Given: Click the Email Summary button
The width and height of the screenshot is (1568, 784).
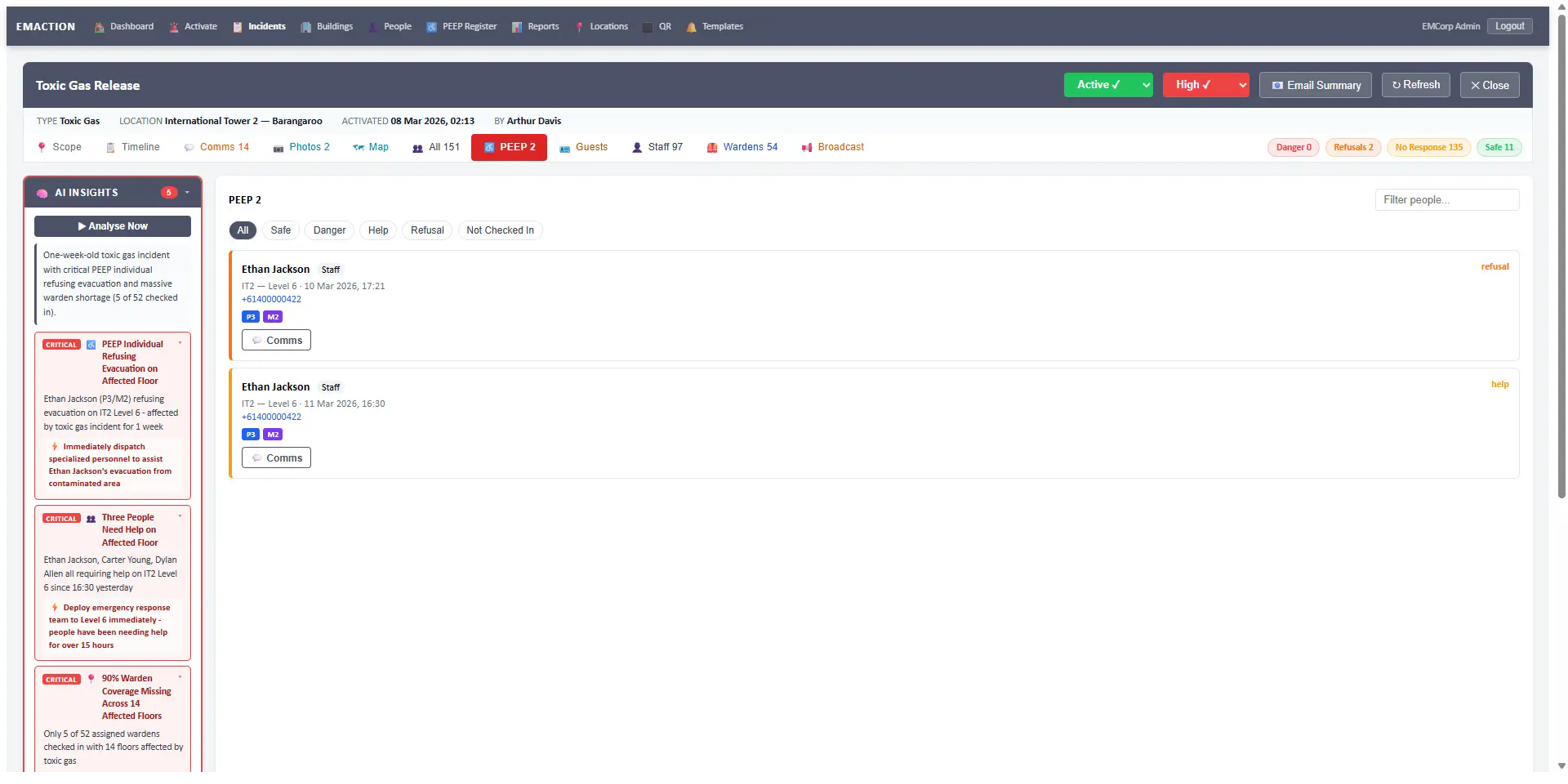Looking at the screenshot, I should (x=1315, y=85).
